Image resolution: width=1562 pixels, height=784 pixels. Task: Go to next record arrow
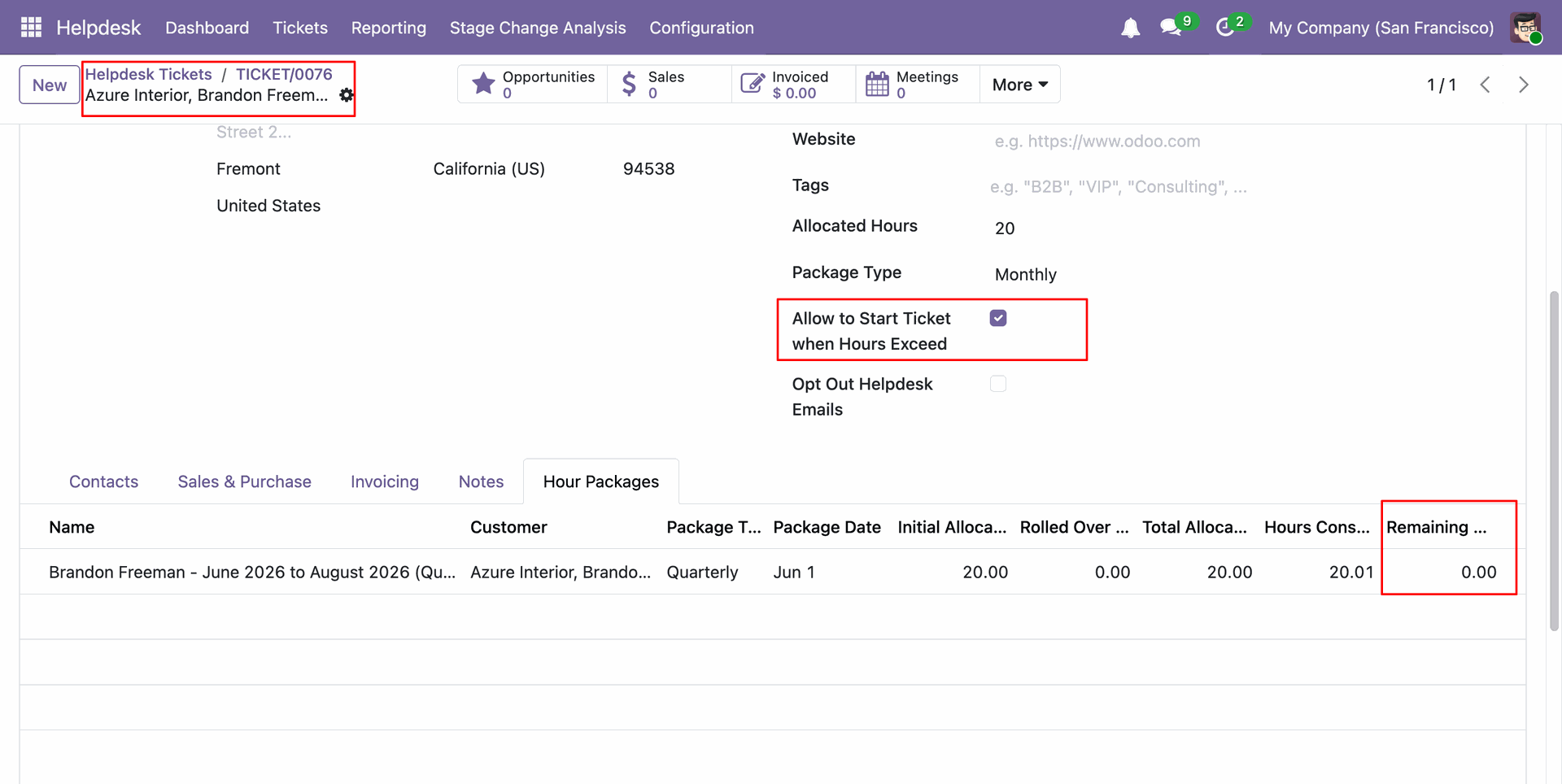1524,85
